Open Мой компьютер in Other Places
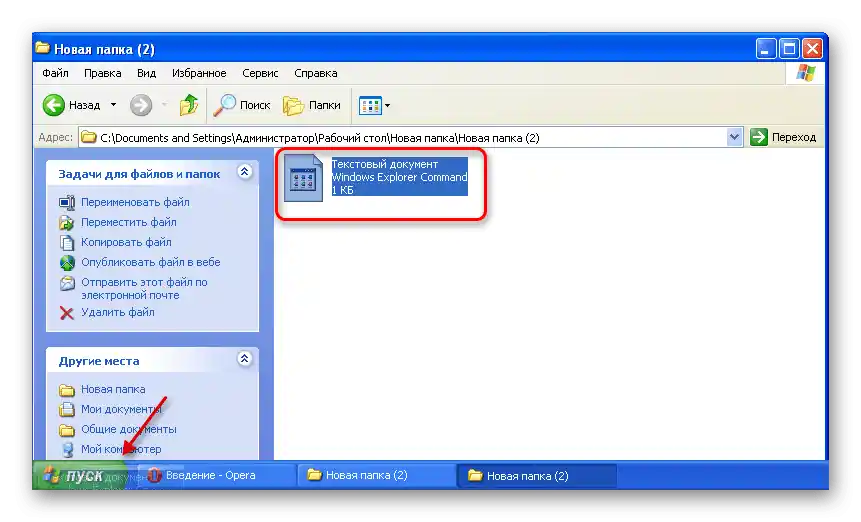Screen dimensions: 861x522 tap(121, 449)
